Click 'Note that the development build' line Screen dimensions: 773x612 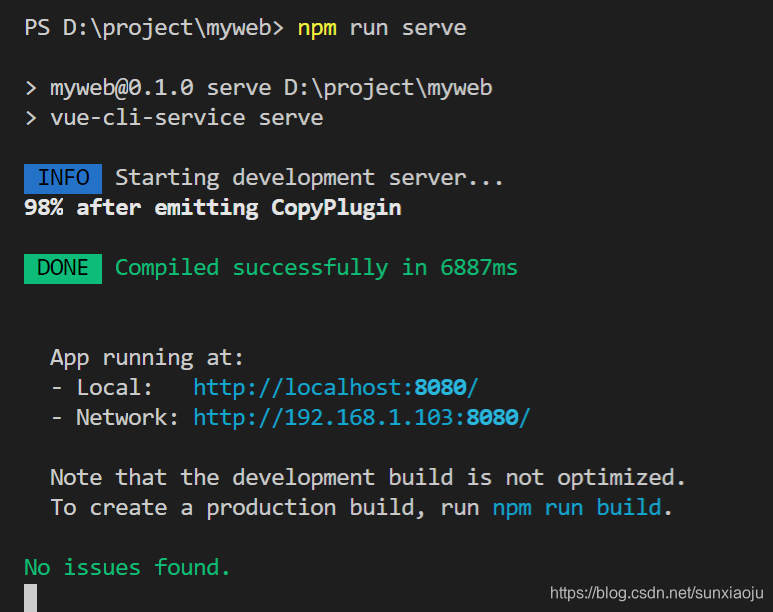click(368, 478)
